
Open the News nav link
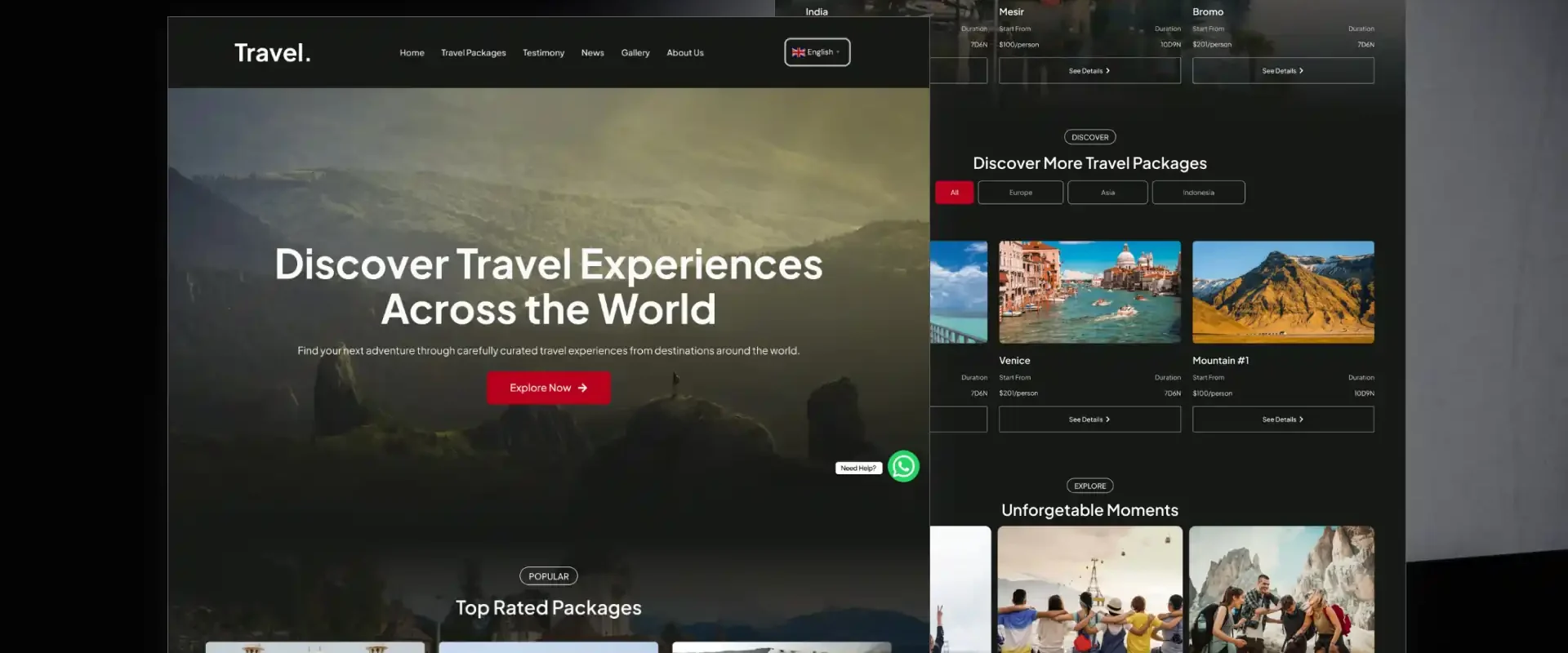[592, 53]
